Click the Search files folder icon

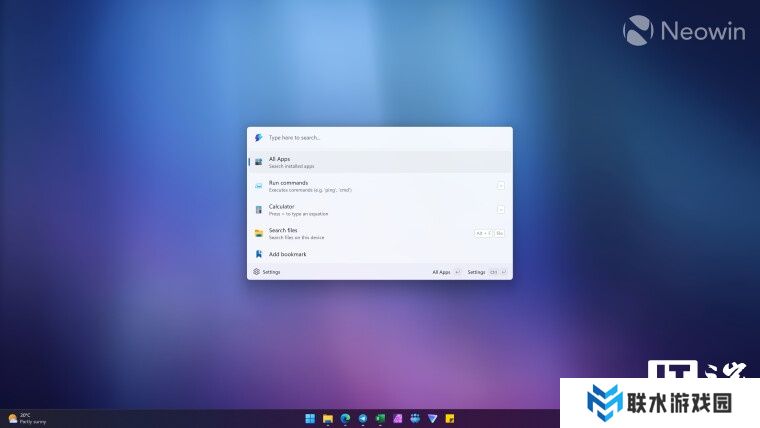[x=259, y=233]
